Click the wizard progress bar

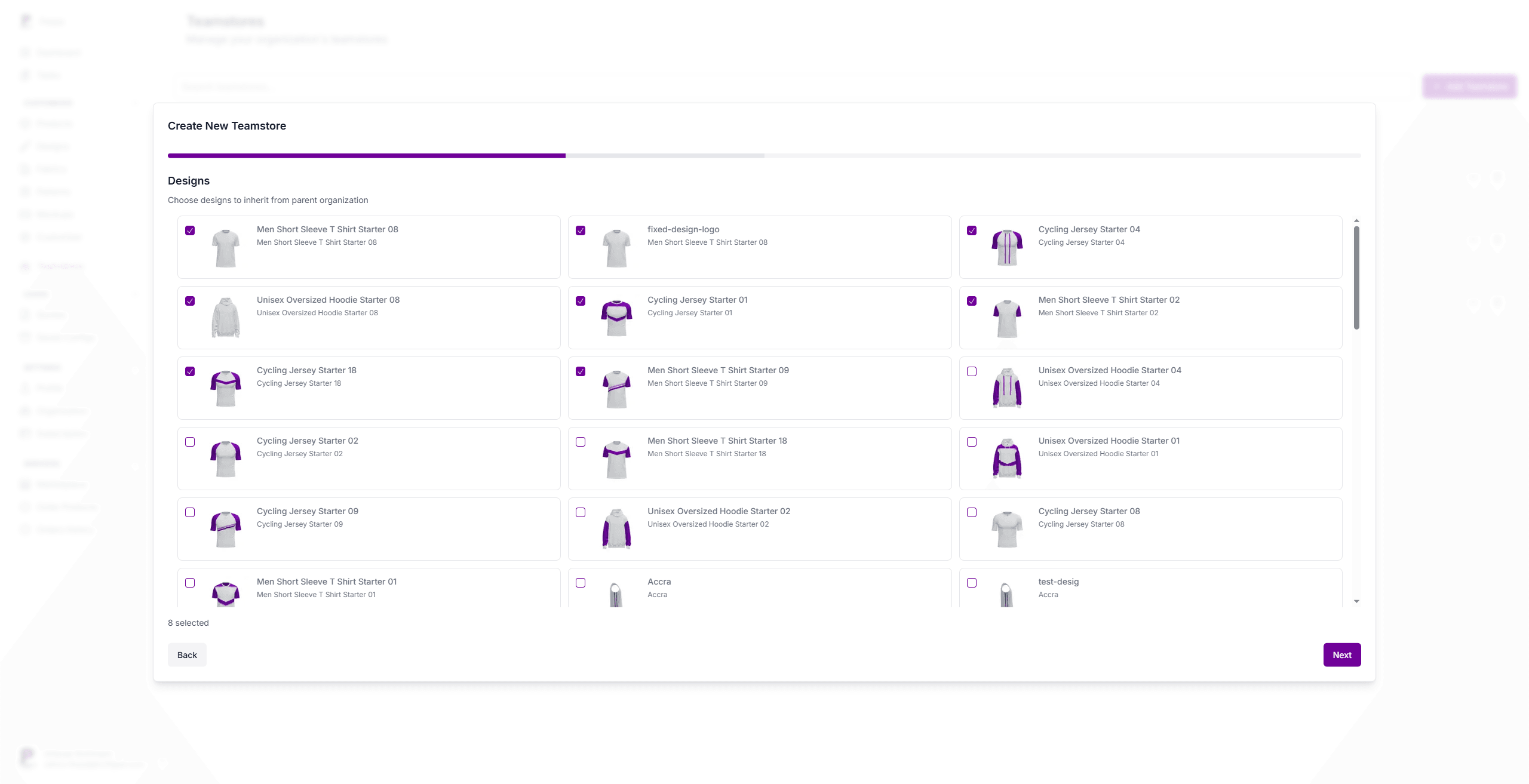click(x=764, y=155)
